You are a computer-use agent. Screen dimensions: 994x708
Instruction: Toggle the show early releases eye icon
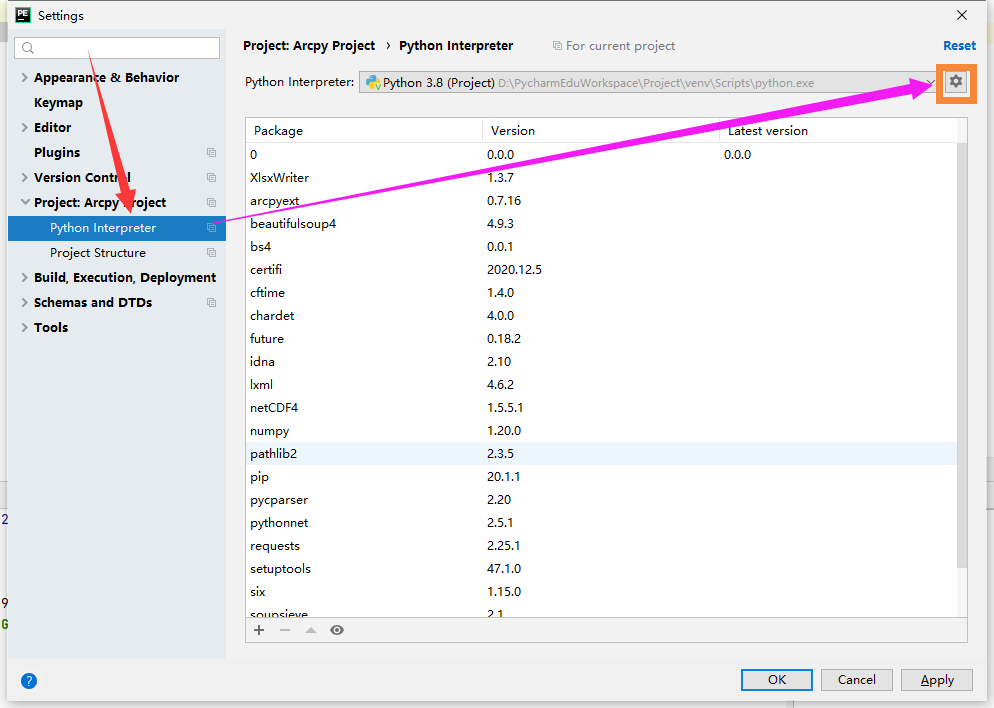coord(337,630)
